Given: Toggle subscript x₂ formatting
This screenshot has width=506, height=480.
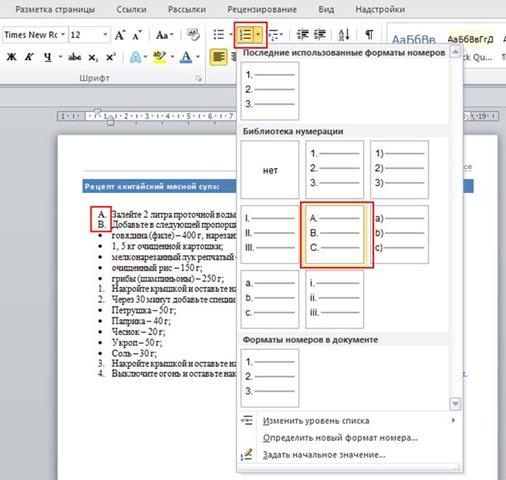Looking at the screenshot, I should click(x=93, y=57).
